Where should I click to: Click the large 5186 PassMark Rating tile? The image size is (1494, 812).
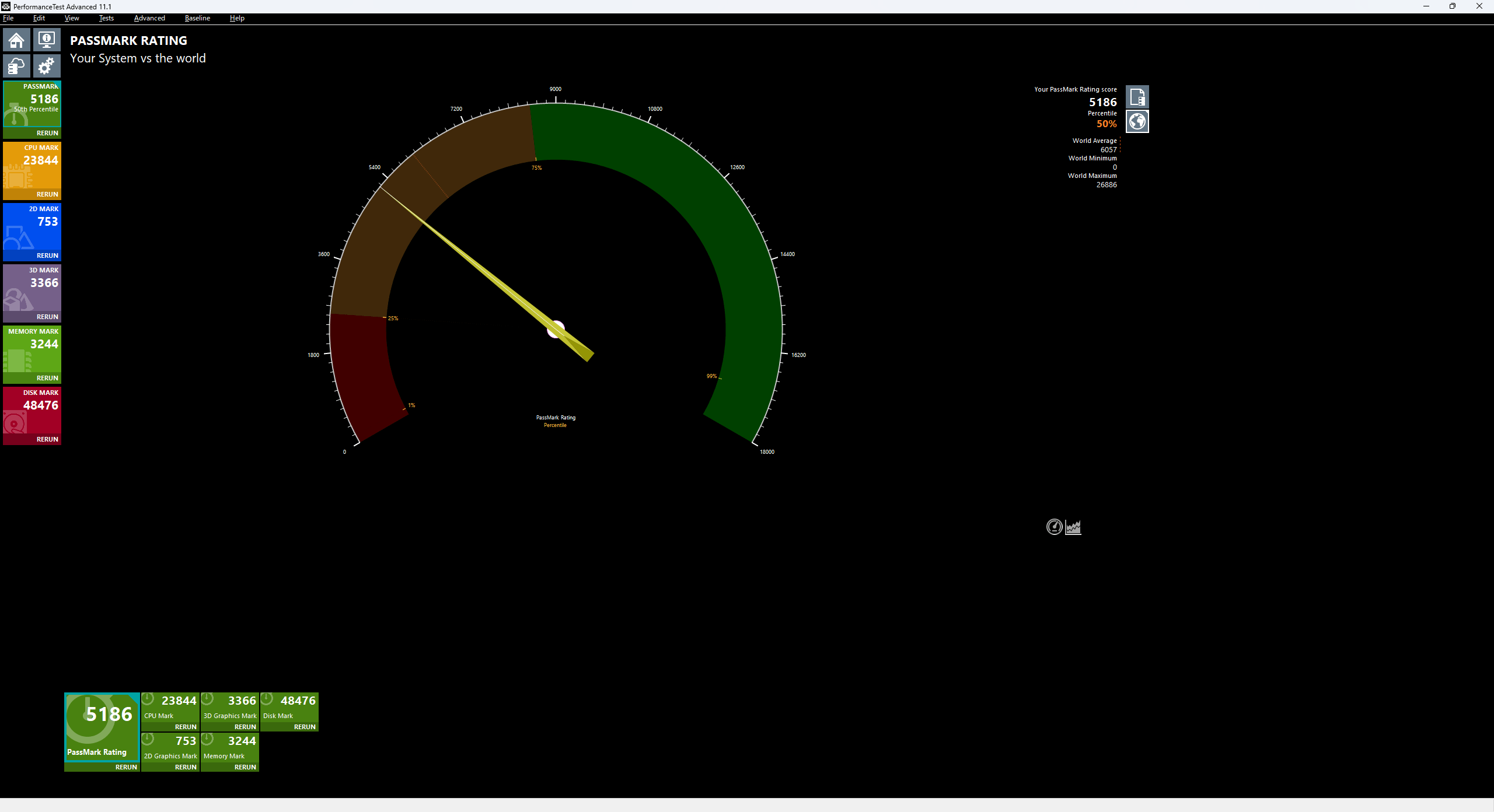click(x=102, y=726)
